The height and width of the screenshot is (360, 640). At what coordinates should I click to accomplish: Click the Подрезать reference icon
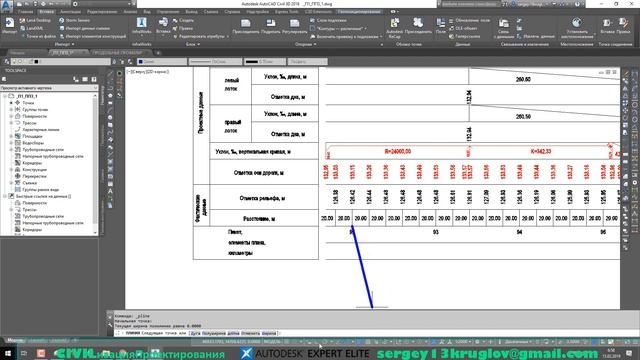coord(270,23)
